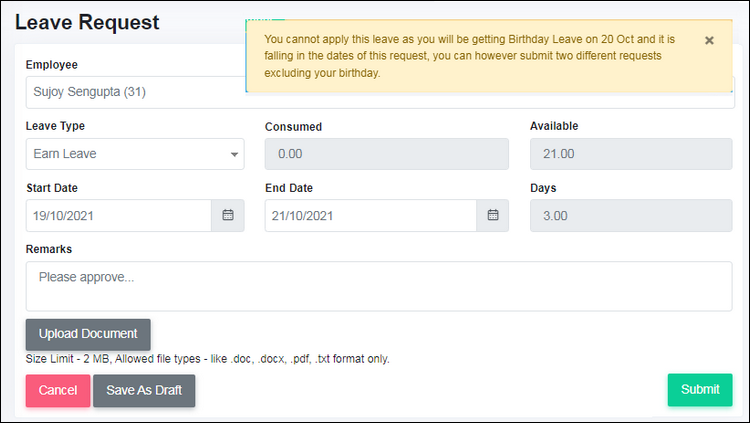750x423 pixels.
Task: Click the Start Date input field
Action: (x=119, y=215)
